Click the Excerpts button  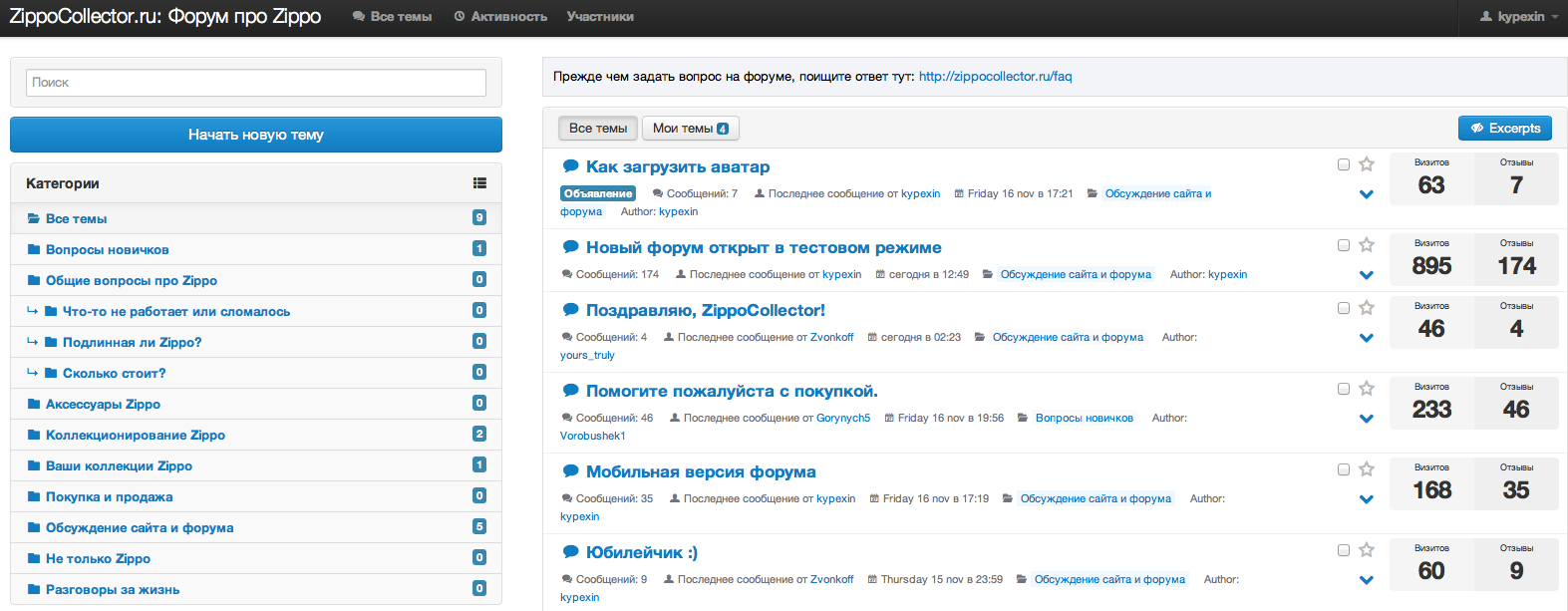1505,129
